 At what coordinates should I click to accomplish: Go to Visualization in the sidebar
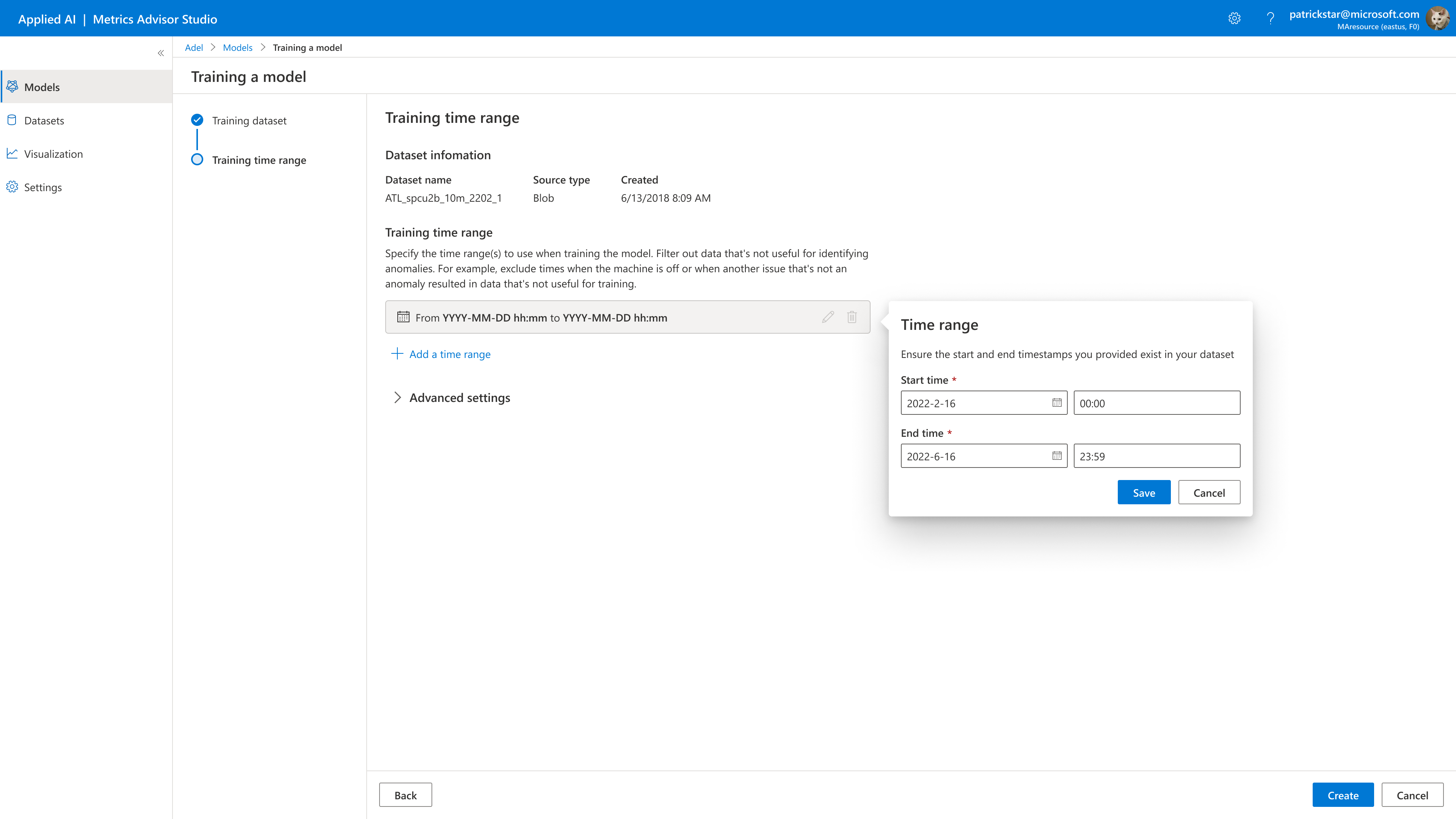pyautogui.click(x=53, y=154)
